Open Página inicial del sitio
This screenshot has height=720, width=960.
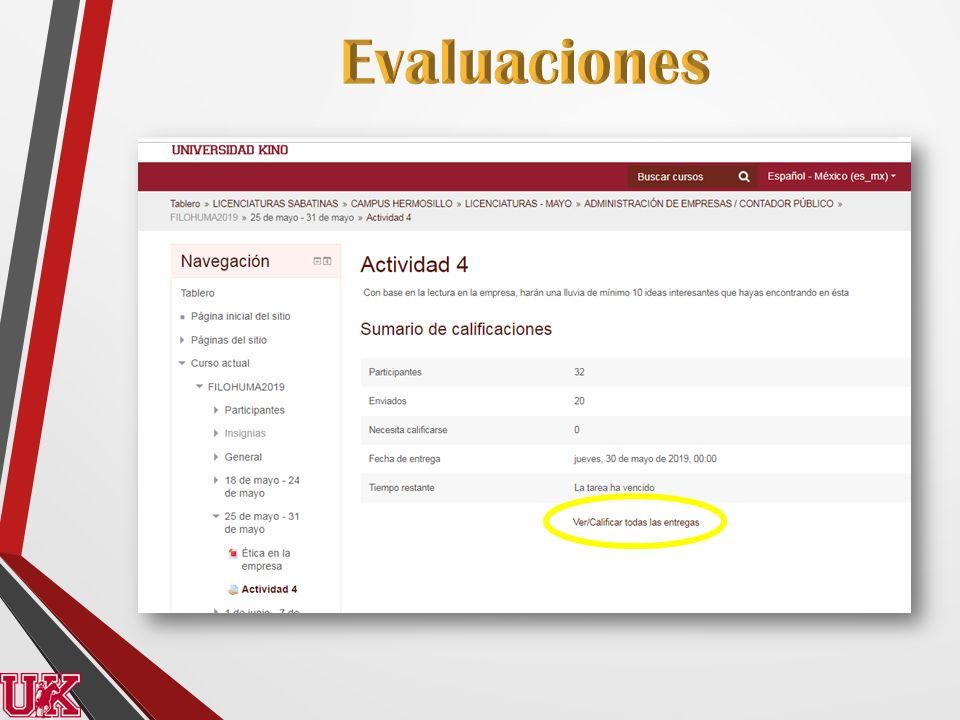(x=241, y=316)
